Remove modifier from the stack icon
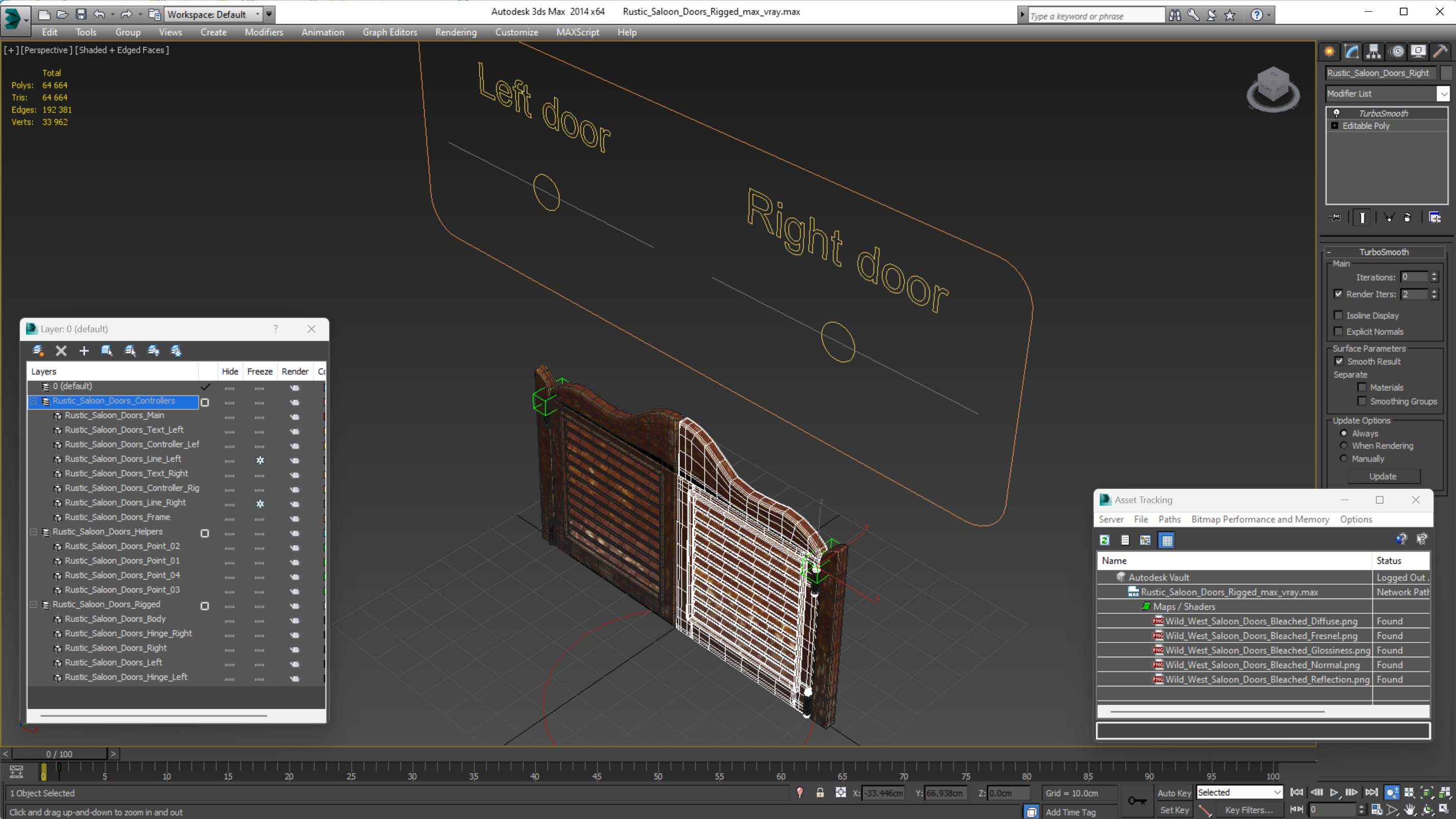 [1408, 217]
